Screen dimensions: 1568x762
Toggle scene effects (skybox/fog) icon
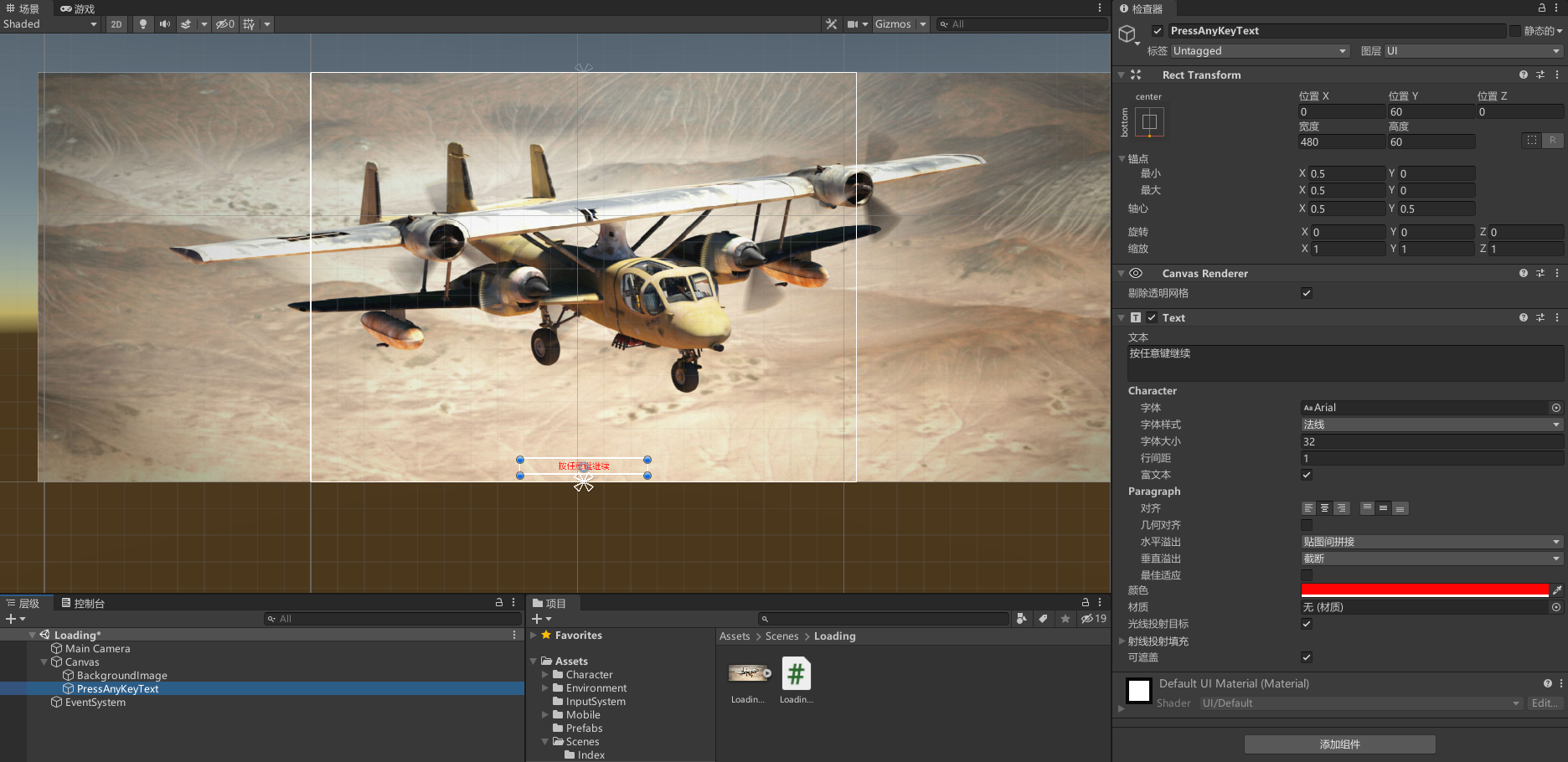tap(186, 24)
